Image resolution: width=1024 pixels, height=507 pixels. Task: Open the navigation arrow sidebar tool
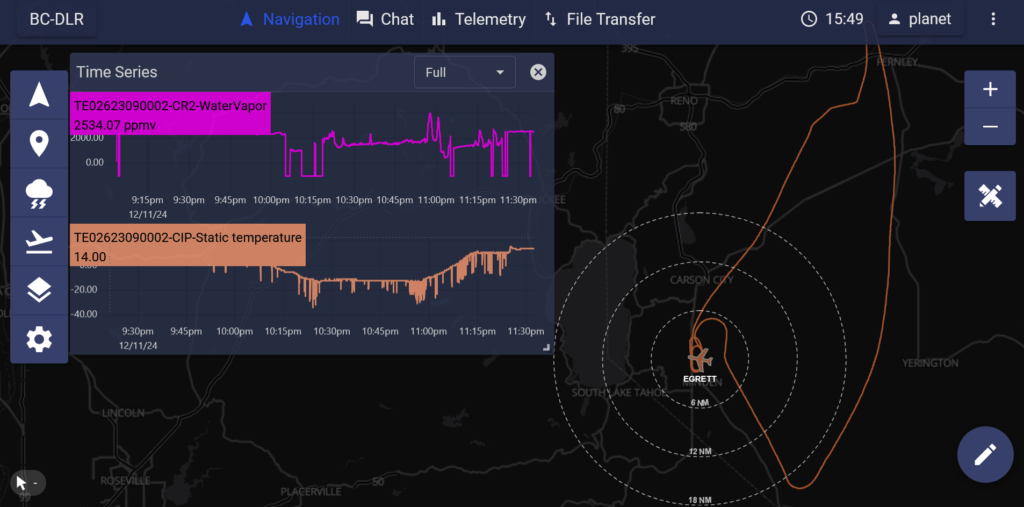[39, 95]
